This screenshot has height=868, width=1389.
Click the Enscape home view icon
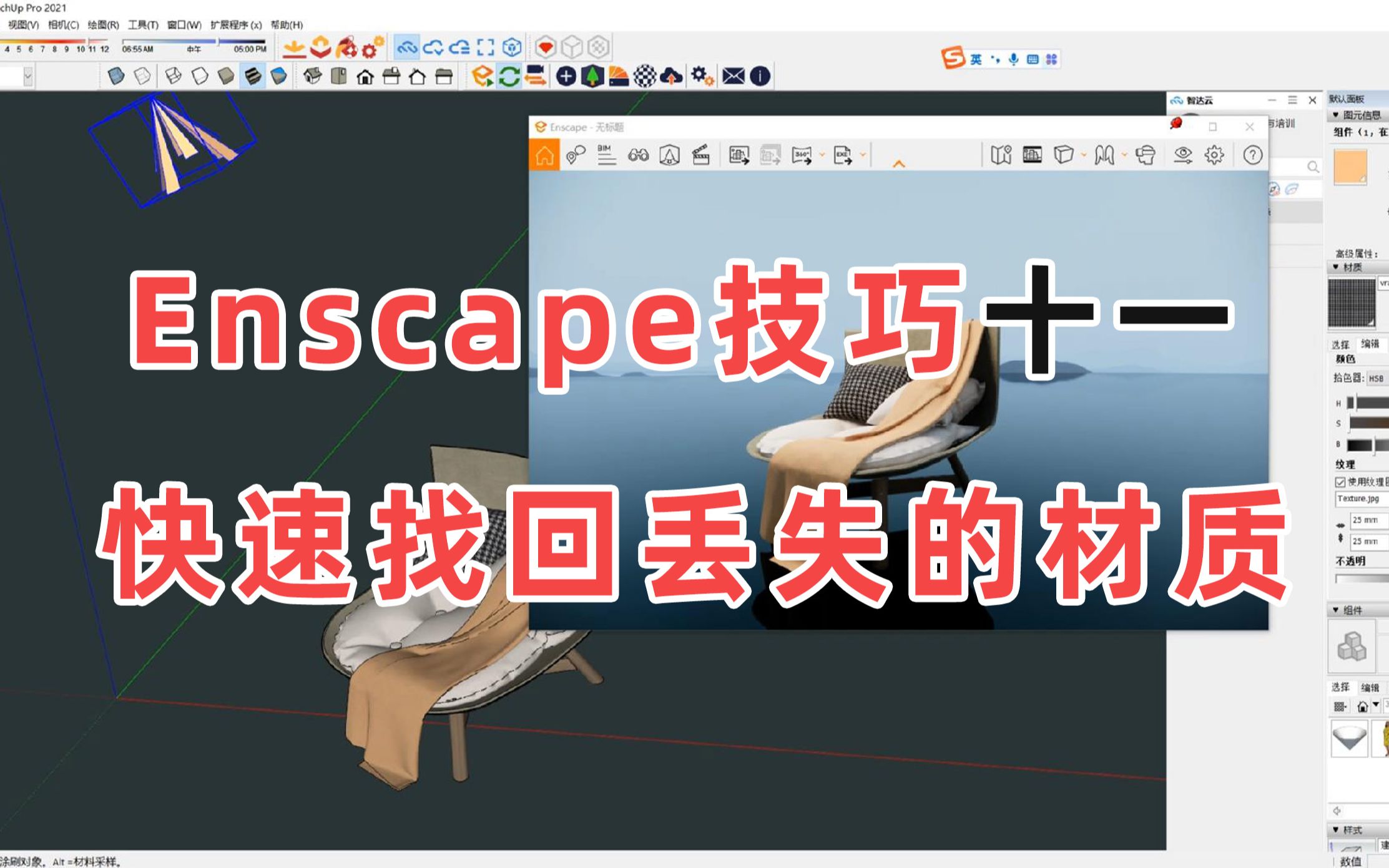click(x=544, y=155)
